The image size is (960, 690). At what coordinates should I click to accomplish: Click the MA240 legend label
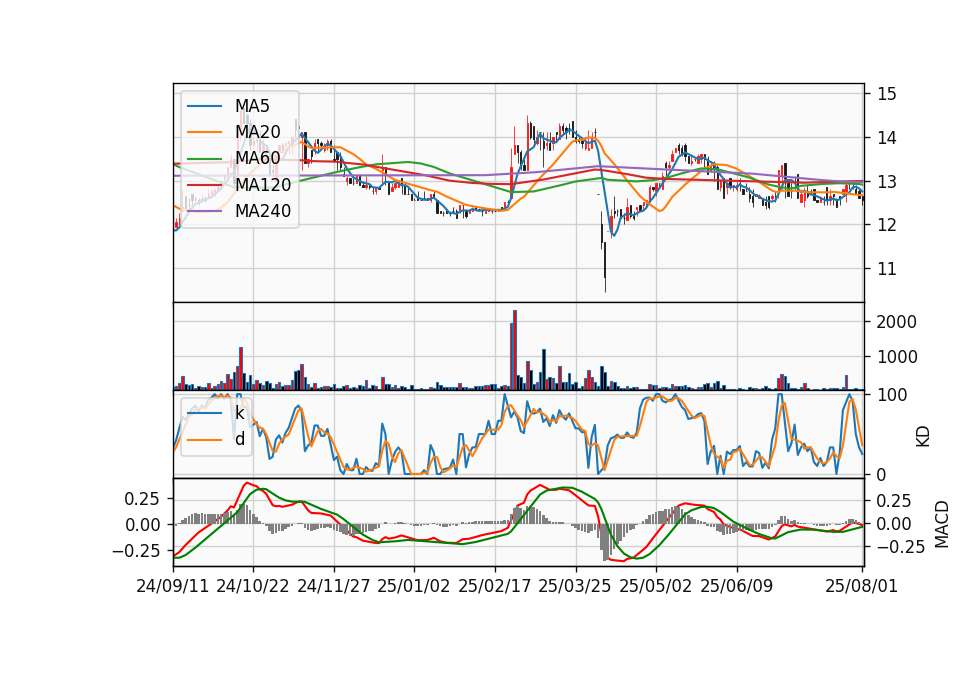click(263, 211)
